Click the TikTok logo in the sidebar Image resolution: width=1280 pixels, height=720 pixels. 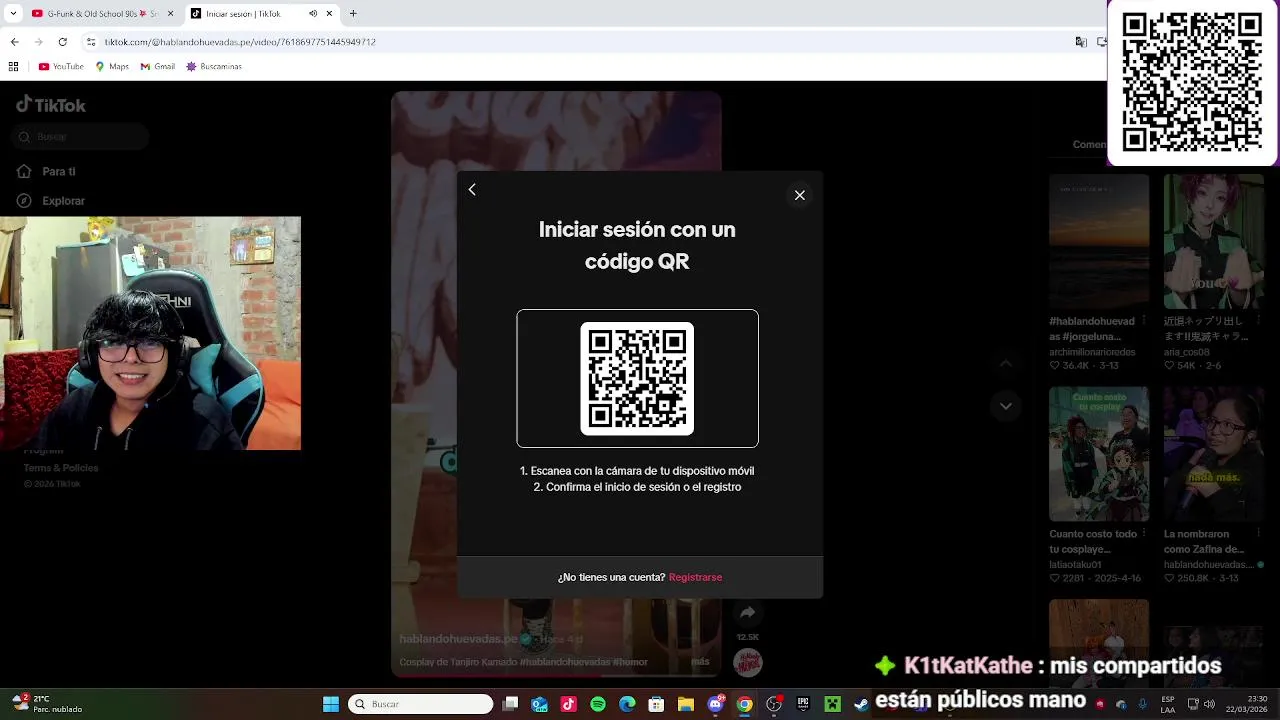[51, 105]
